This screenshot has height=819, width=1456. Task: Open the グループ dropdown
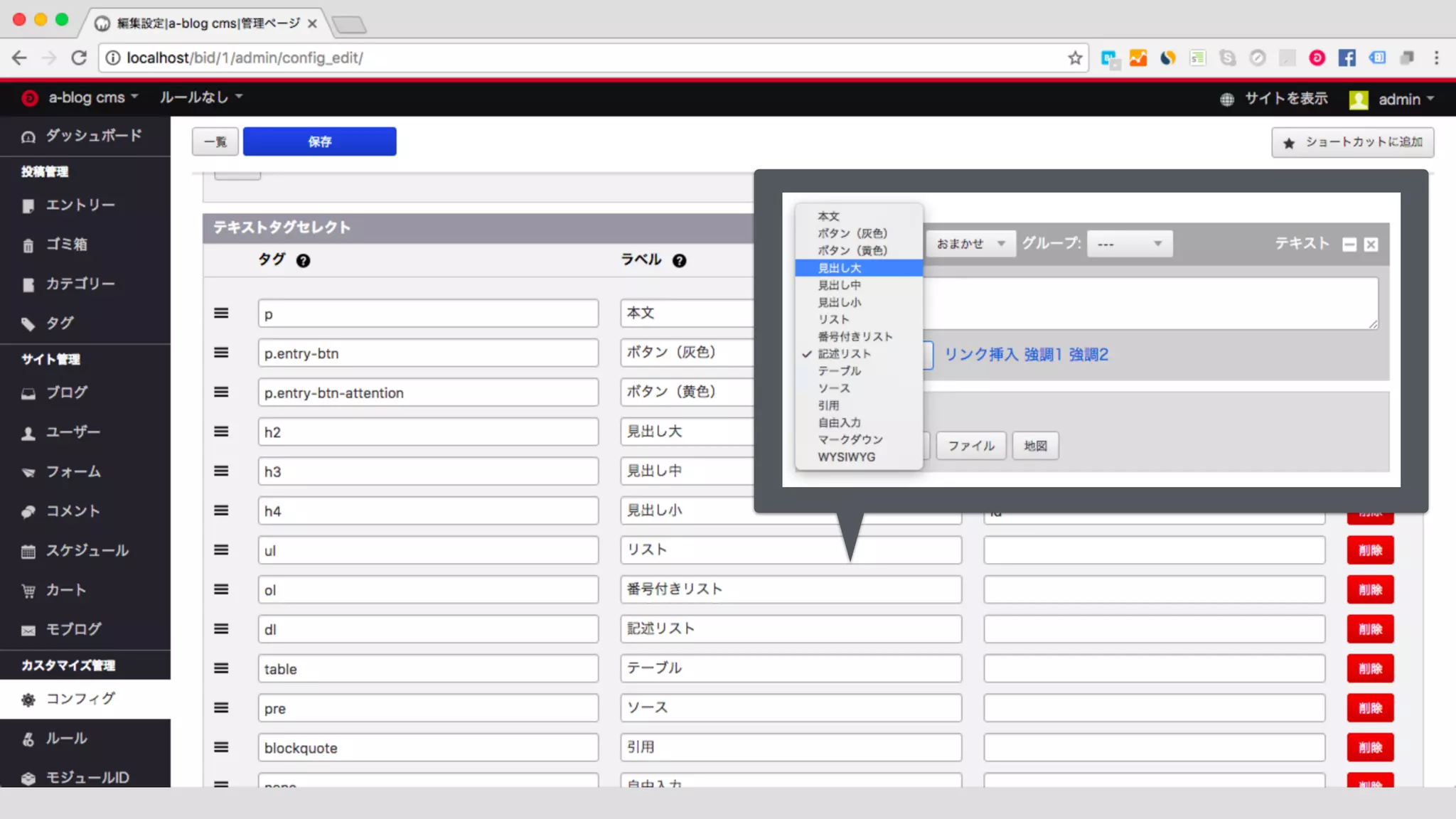coord(1129,244)
